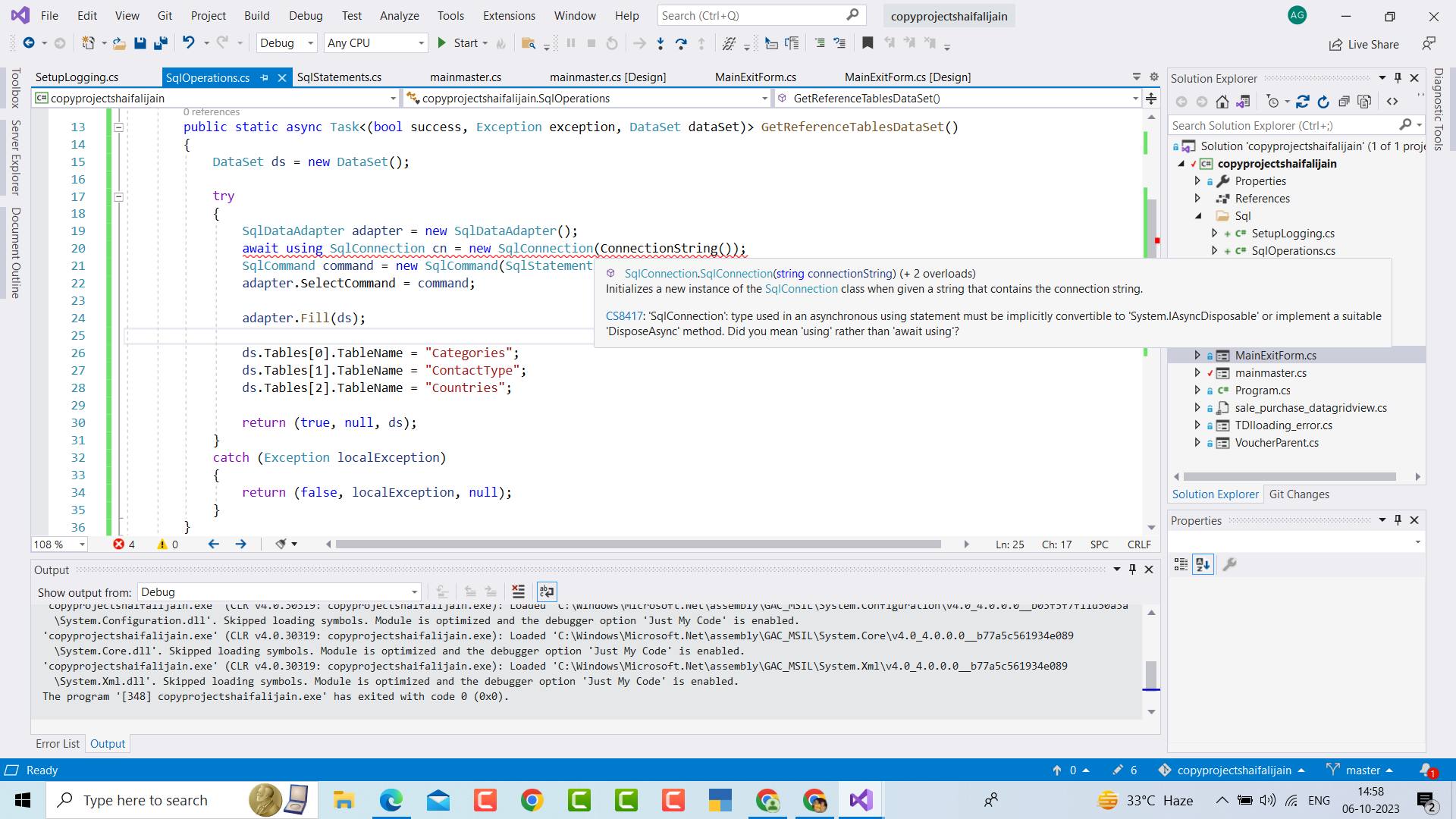Expand the mainmaster.cs tree item
The image size is (1456, 819).
pyautogui.click(x=1197, y=372)
